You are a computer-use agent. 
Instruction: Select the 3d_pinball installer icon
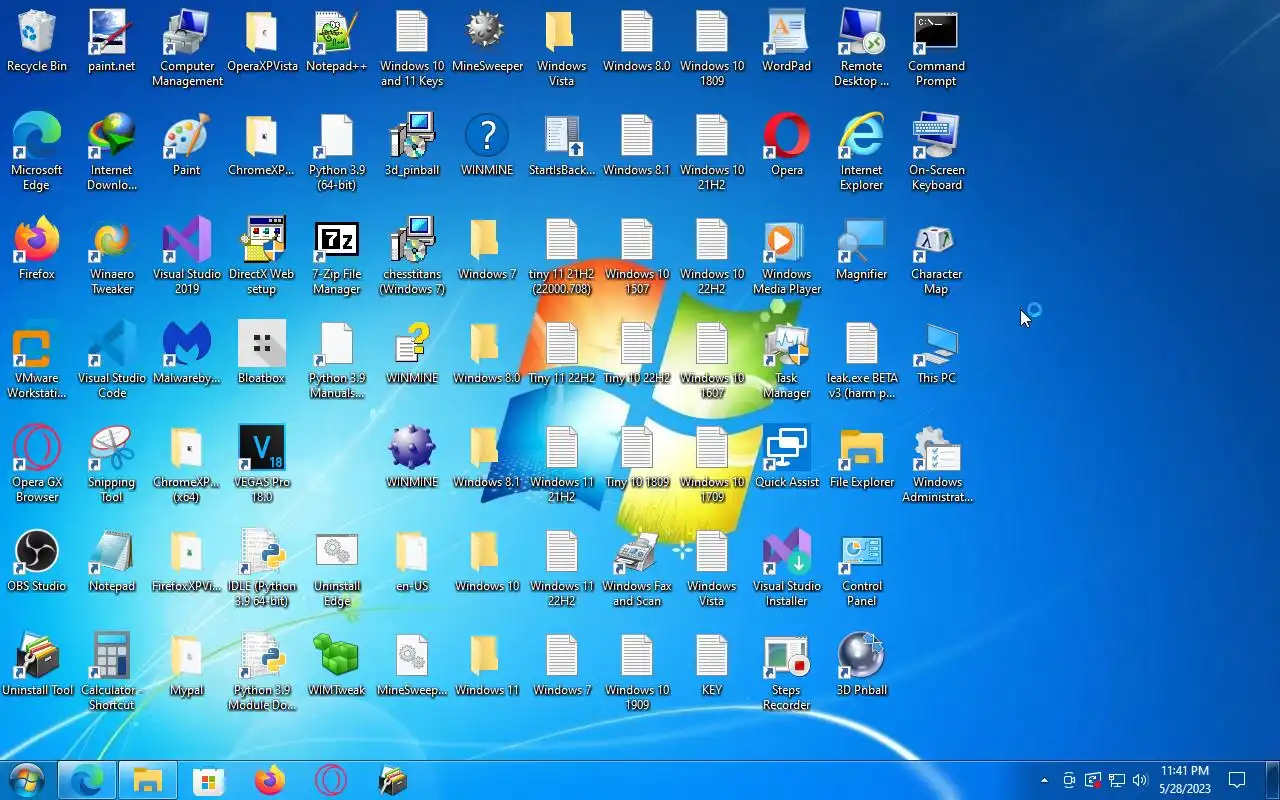click(x=412, y=146)
